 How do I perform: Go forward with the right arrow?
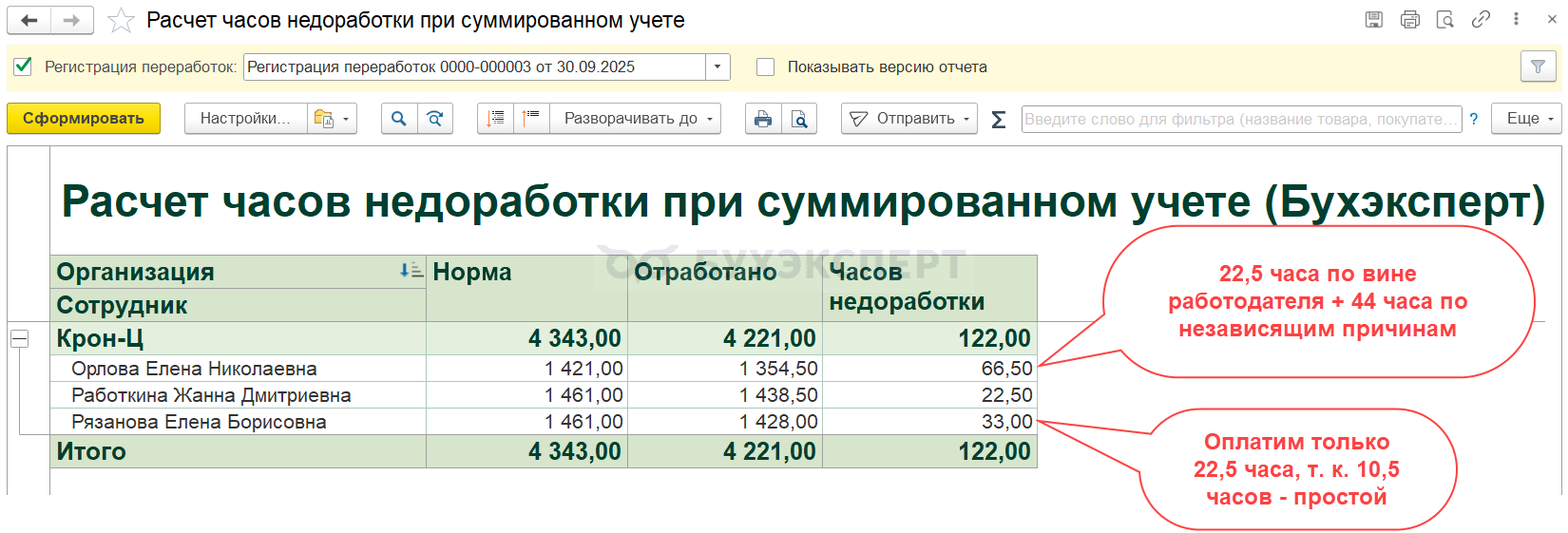pos(72,20)
